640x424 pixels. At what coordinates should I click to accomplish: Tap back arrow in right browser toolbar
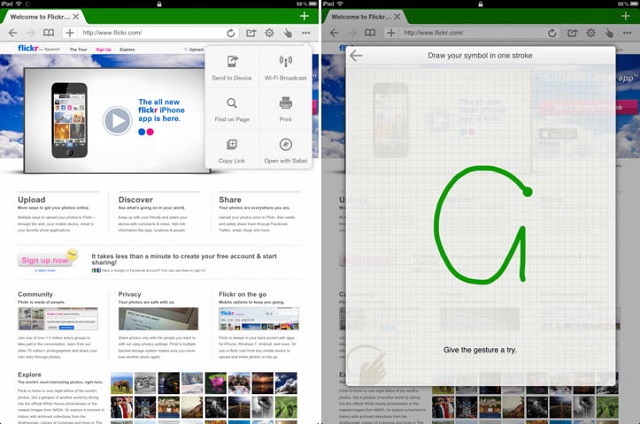(334, 33)
